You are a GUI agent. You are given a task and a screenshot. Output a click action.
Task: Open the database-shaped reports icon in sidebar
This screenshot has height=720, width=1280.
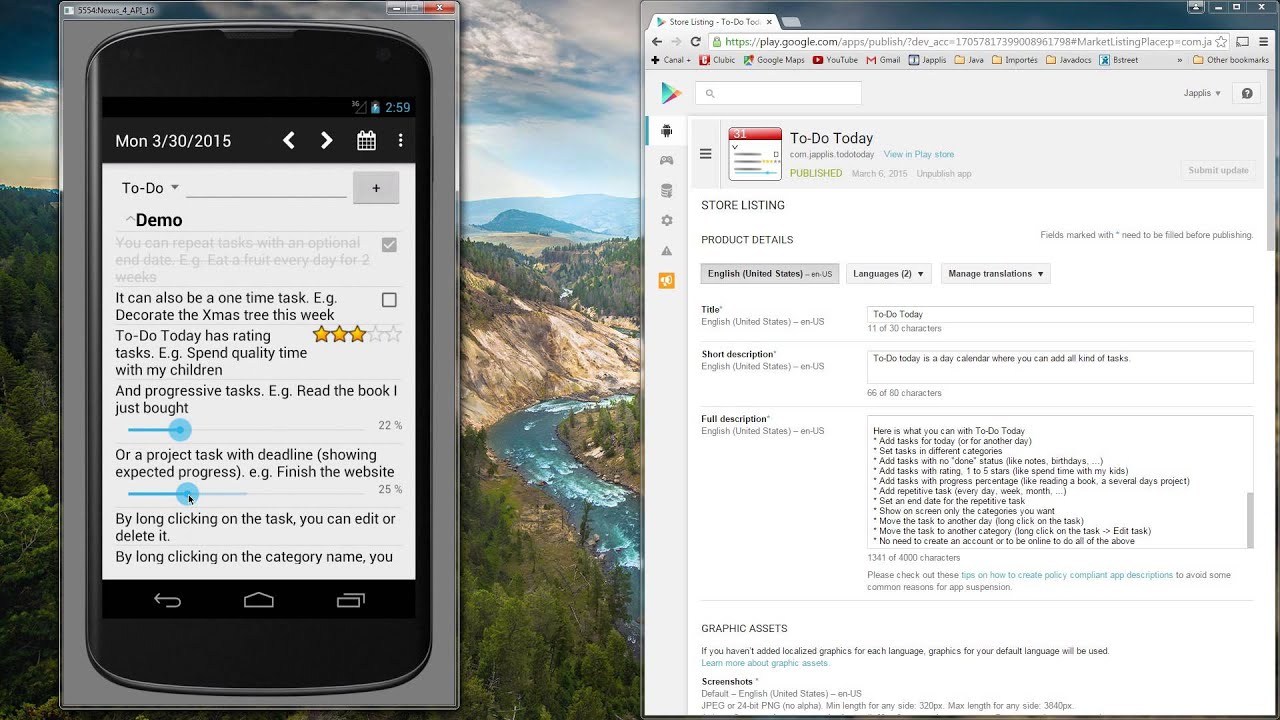(x=667, y=191)
